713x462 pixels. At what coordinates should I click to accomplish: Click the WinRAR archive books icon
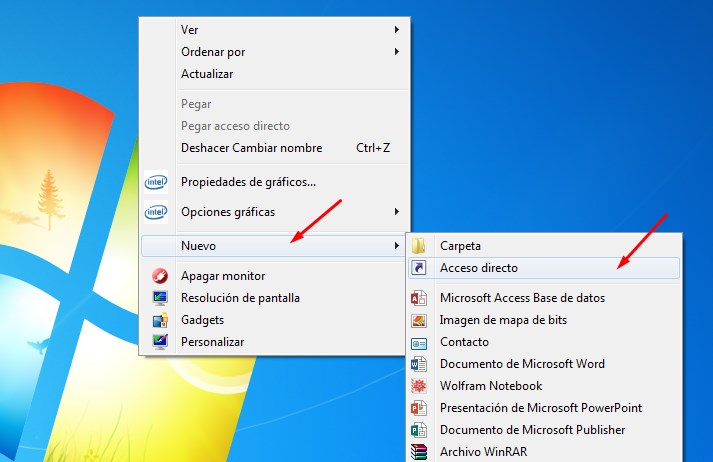point(418,452)
